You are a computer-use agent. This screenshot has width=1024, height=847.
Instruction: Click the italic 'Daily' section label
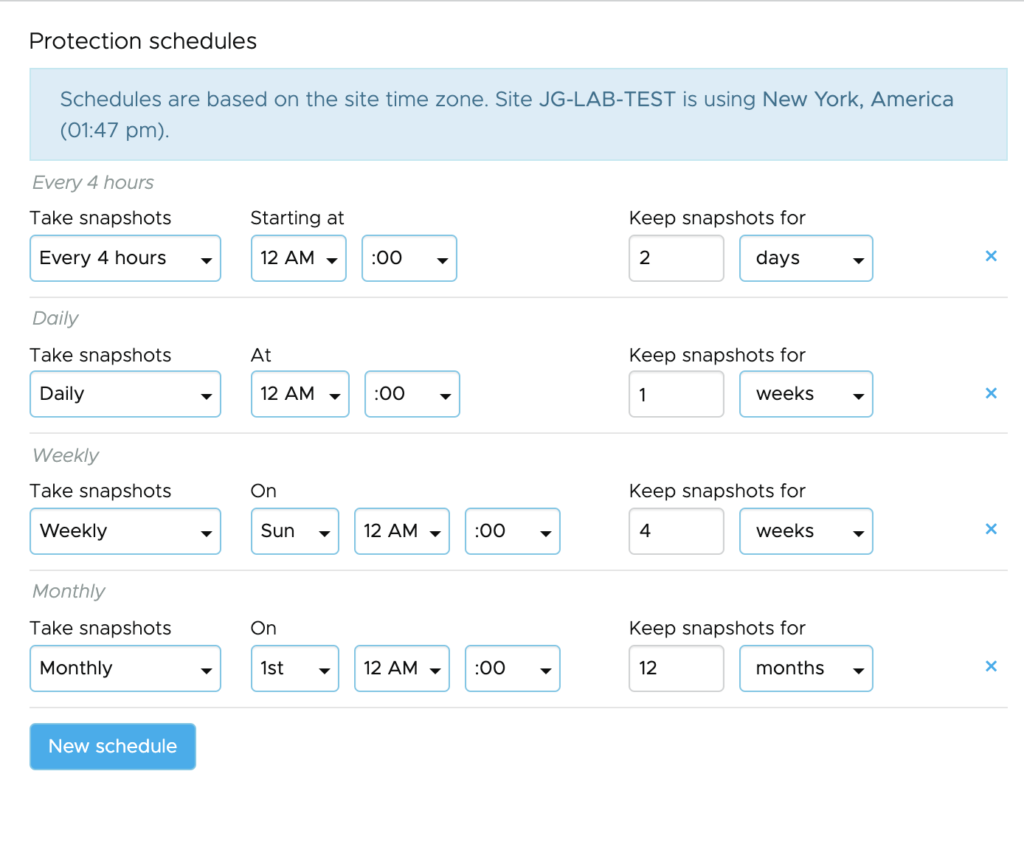(x=56, y=319)
